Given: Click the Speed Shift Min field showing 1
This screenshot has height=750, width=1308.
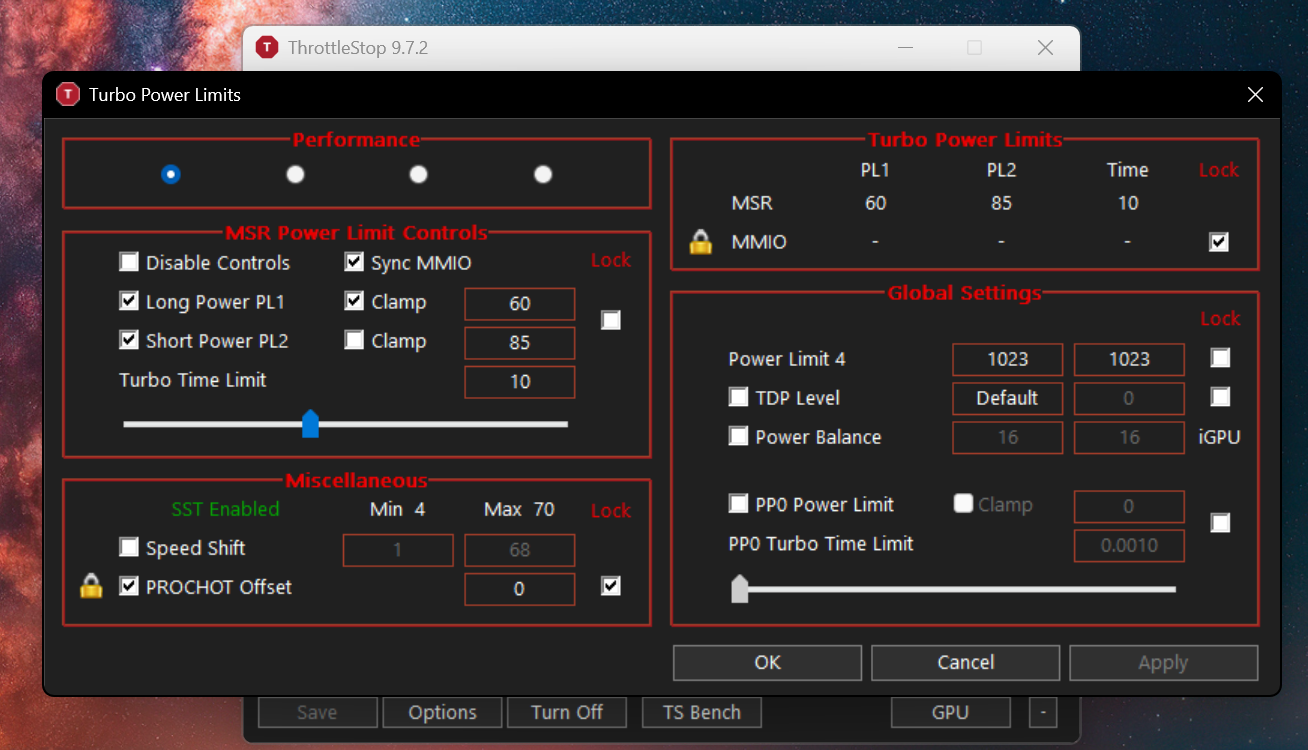Looking at the screenshot, I should [x=398, y=550].
